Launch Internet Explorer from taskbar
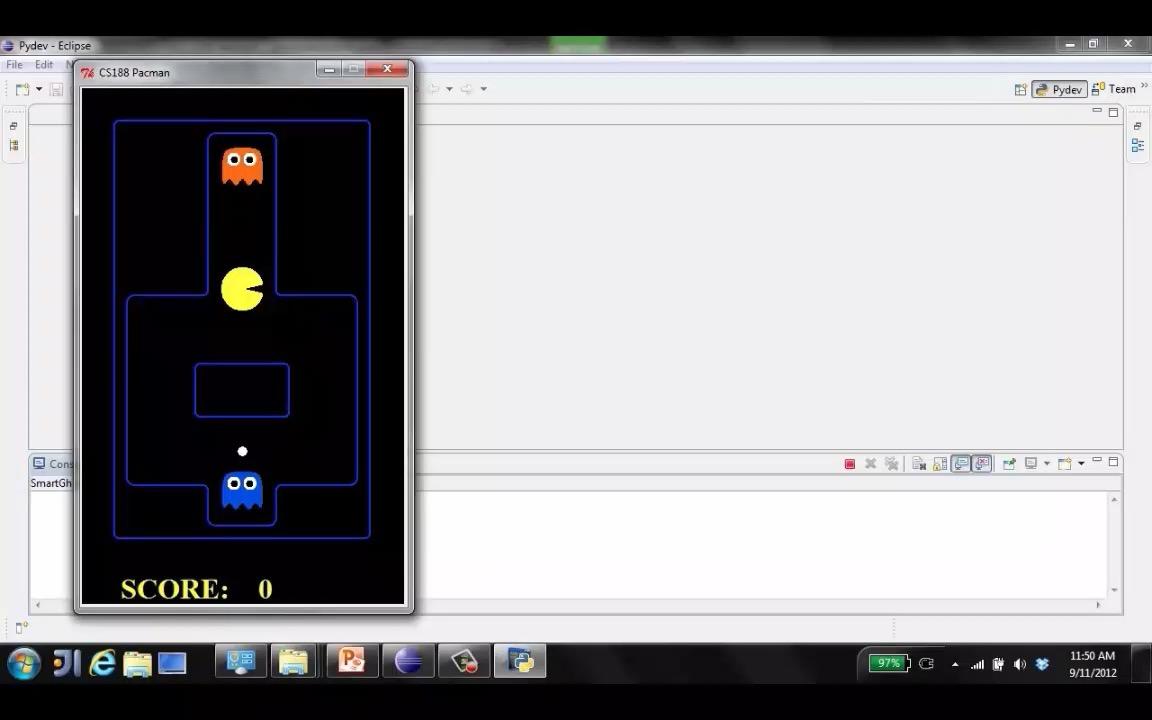 [102, 663]
